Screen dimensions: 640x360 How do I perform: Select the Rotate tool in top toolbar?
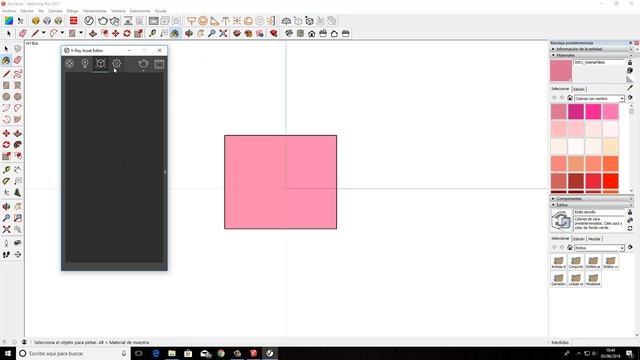coord(127,33)
